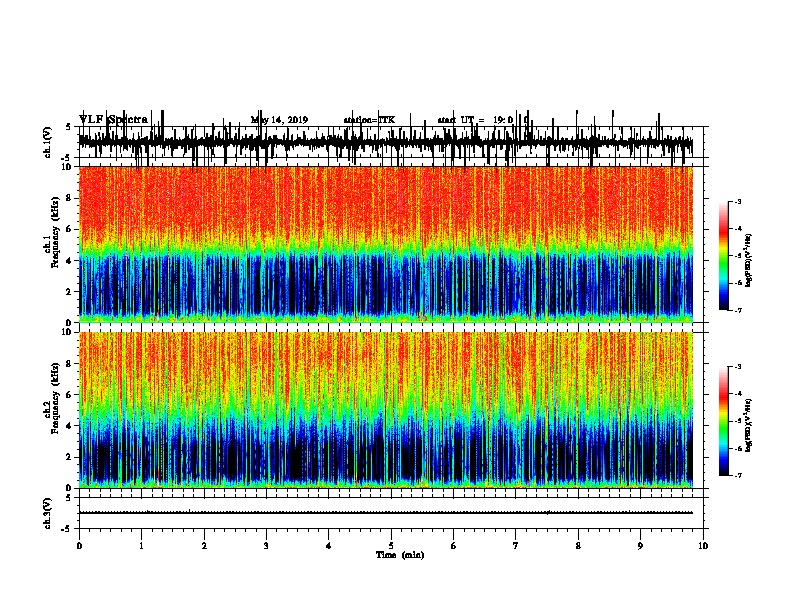Viewport: 792px width, 612px height.
Task: Click the ch.2 frequency tick label "6"
Action: [70, 395]
